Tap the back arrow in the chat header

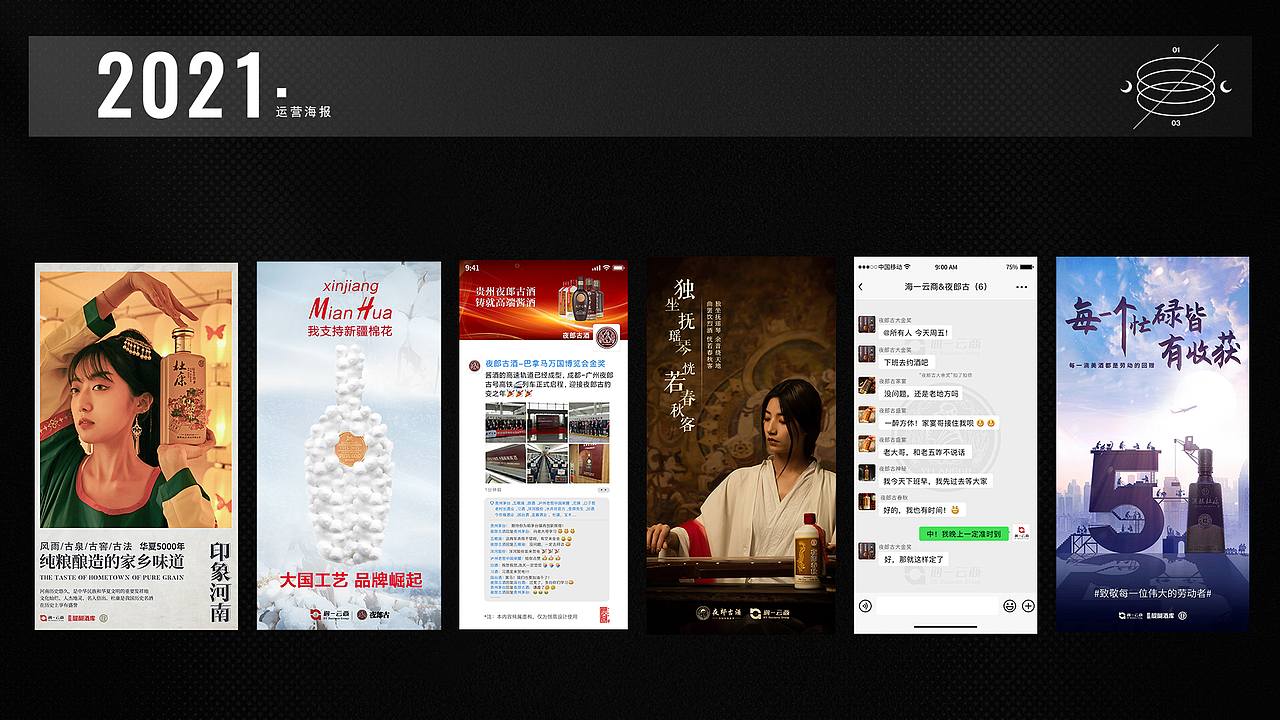pos(861,287)
